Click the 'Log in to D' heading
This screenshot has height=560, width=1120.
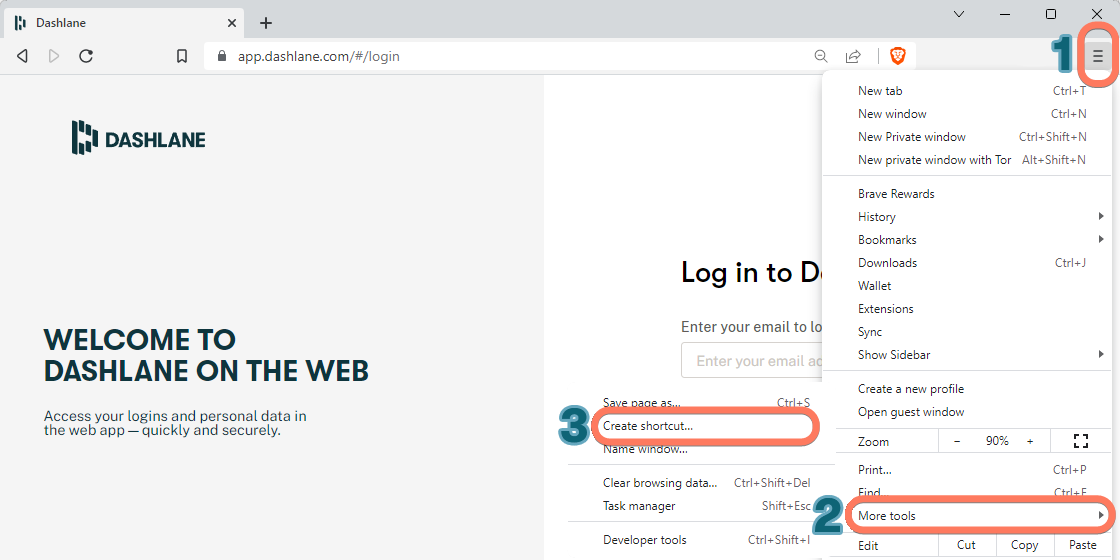(751, 272)
